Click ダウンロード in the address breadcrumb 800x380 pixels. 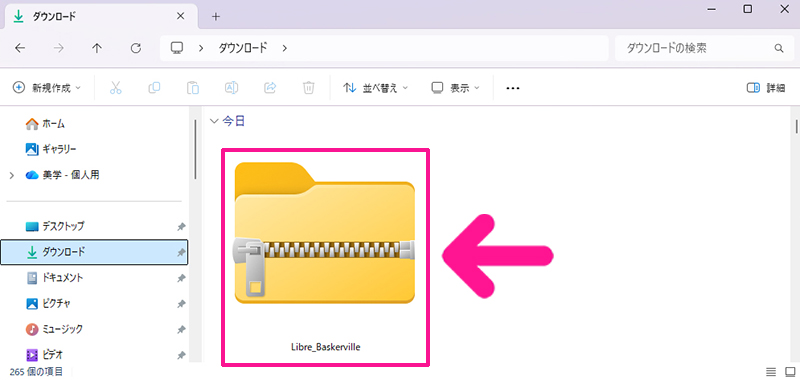pyautogui.click(x=243, y=48)
